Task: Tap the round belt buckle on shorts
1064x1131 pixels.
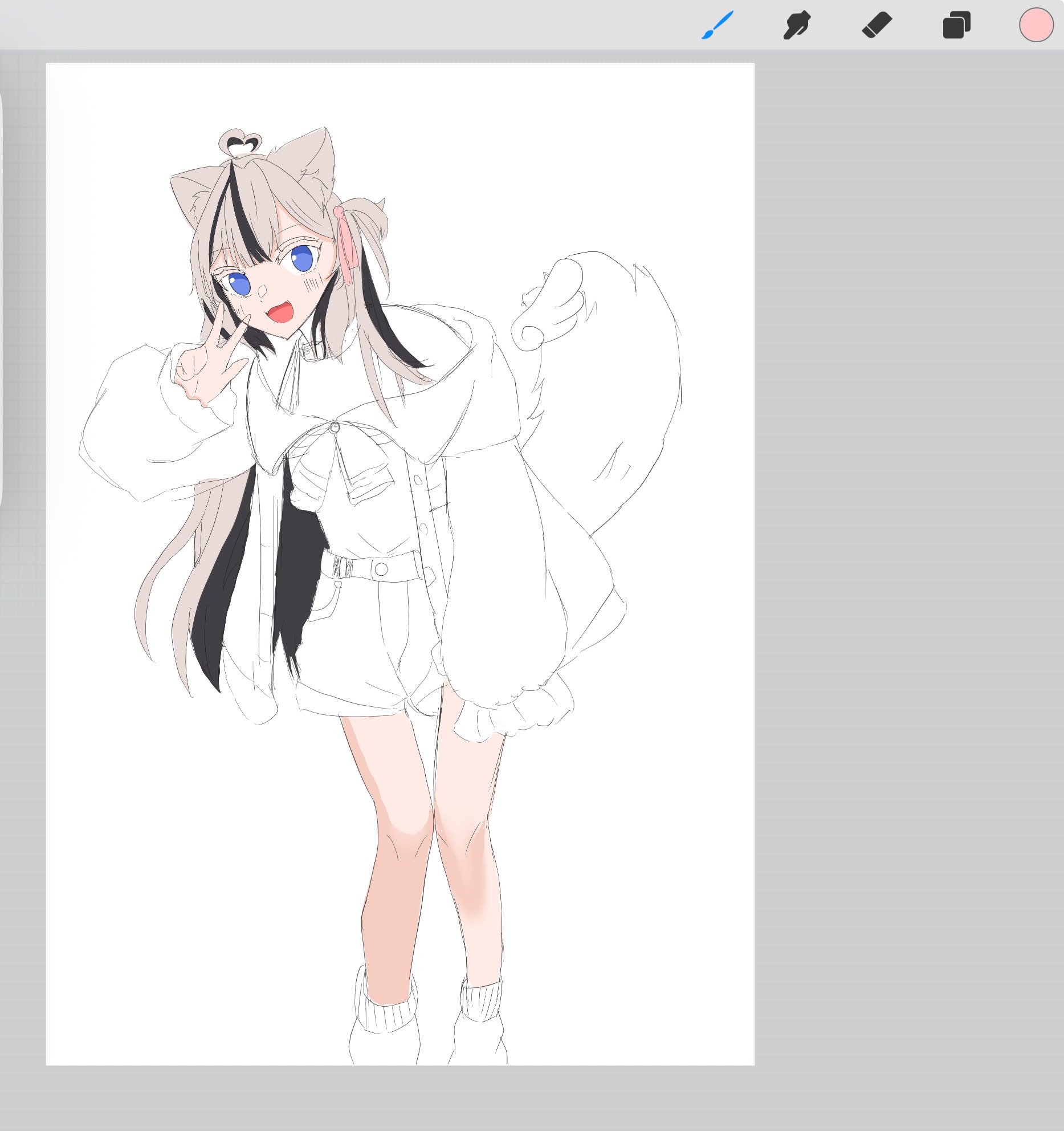Action: click(381, 568)
